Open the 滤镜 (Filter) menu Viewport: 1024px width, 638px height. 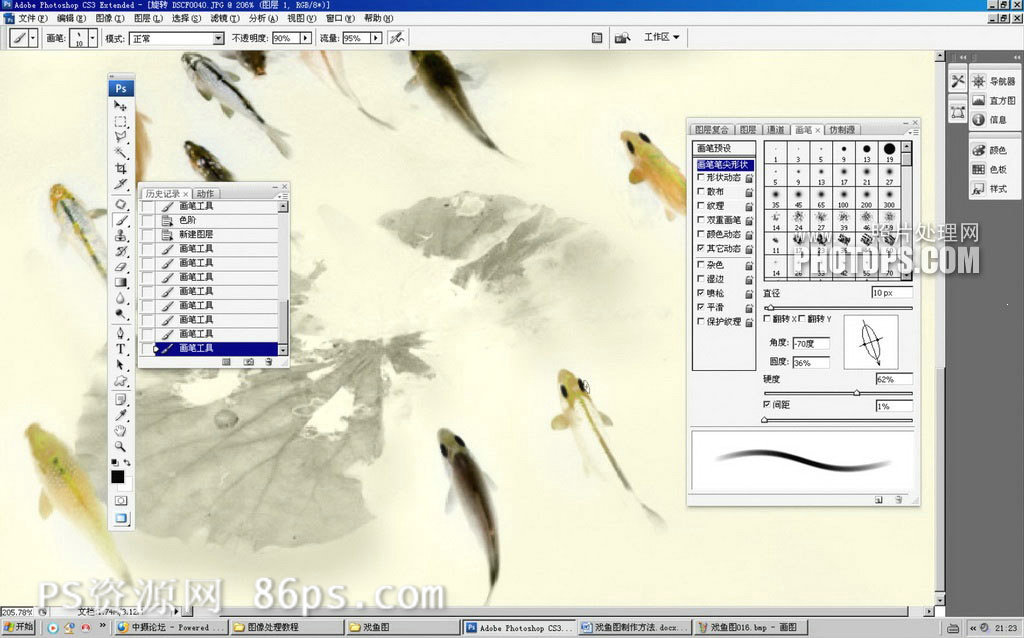224,18
